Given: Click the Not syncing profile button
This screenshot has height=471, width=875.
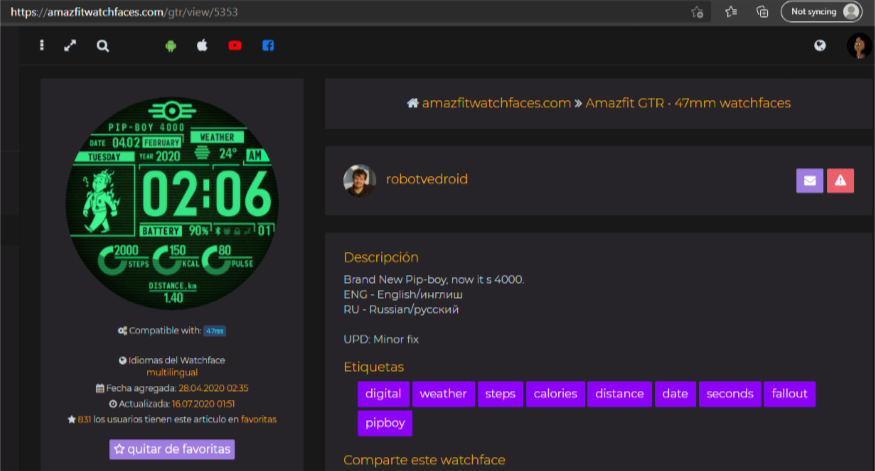Looking at the screenshot, I should (821, 12).
